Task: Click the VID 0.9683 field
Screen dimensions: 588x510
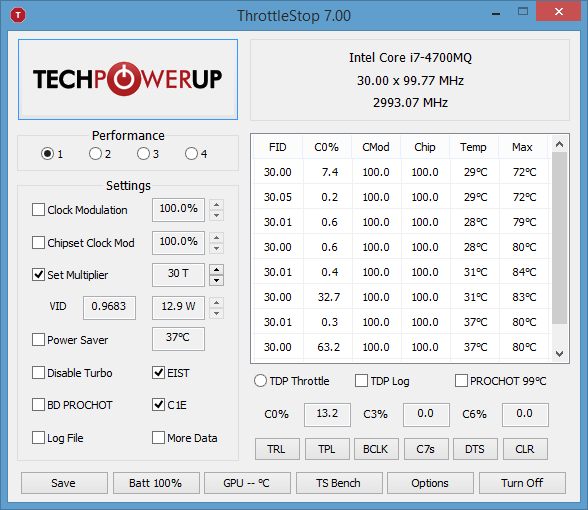Action: coord(109,308)
